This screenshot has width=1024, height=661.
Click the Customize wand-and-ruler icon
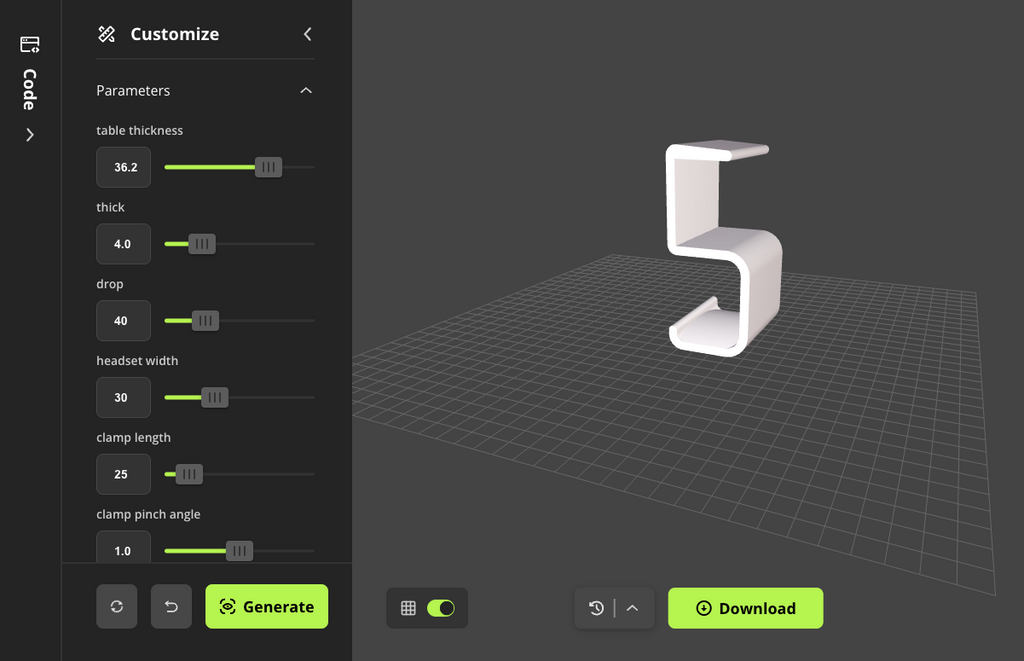[106, 34]
